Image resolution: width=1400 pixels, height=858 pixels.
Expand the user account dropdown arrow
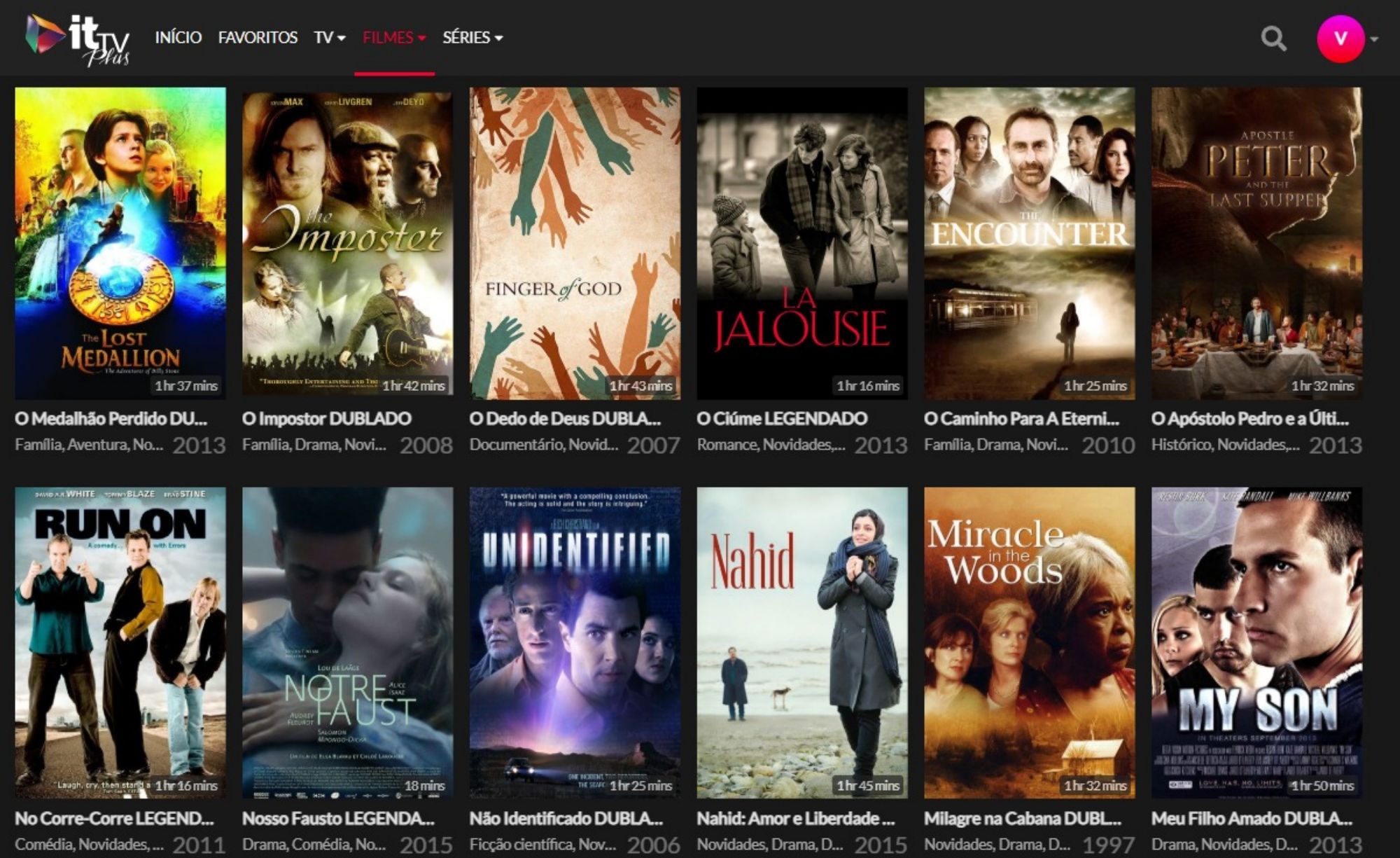pos(1375,39)
